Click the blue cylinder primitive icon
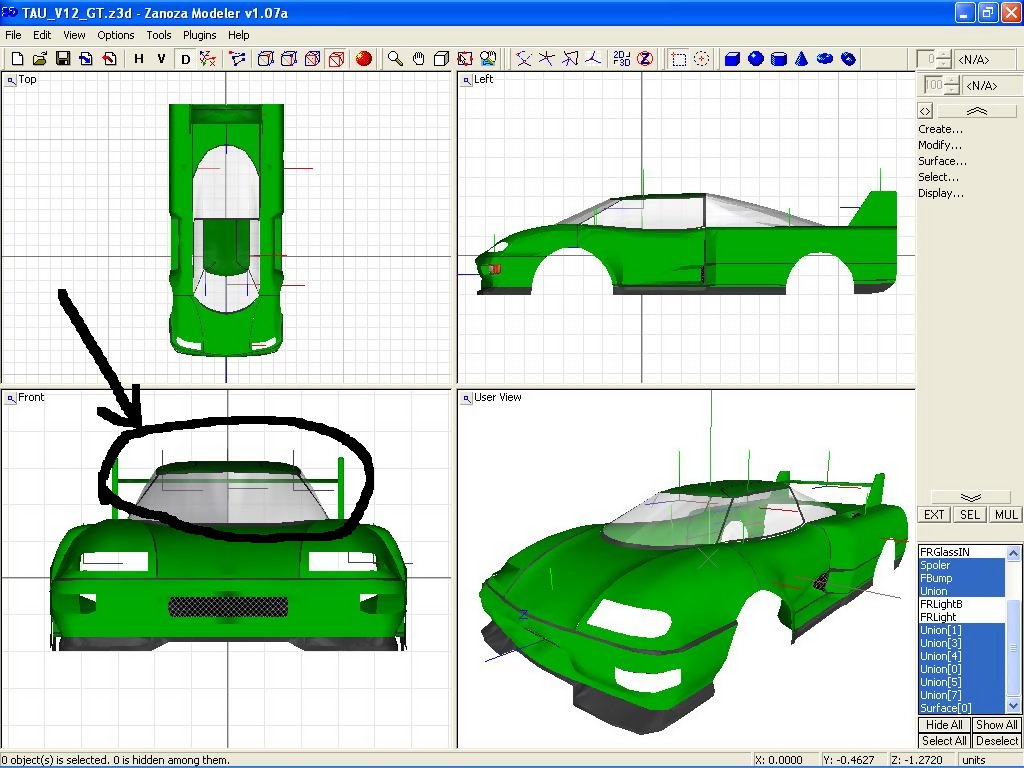The height and width of the screenshot is (768, 1024). click(x=779, y=59)
